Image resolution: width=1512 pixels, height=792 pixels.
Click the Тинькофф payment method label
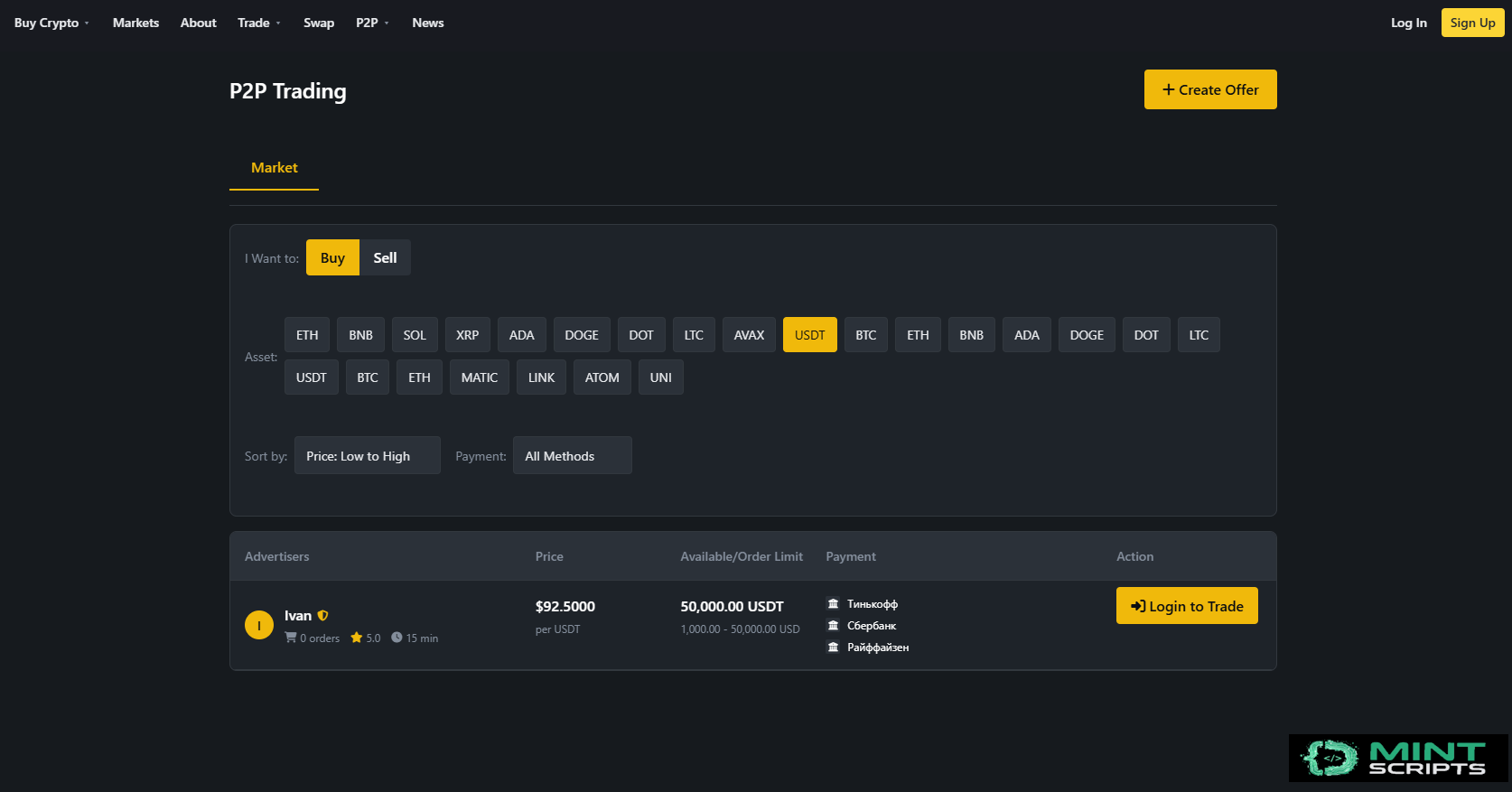click(873, 604)
